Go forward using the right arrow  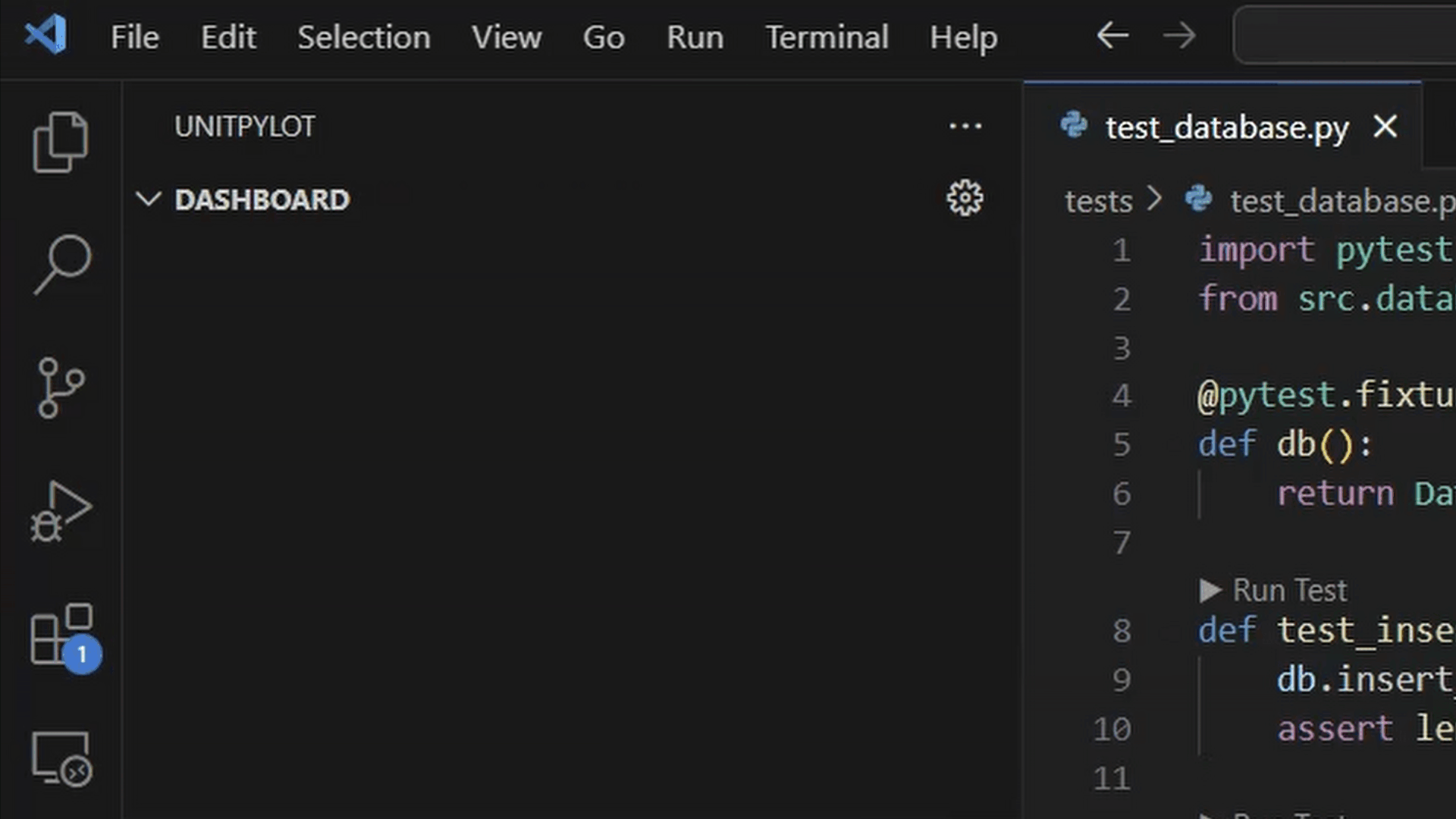(1179, 36)
